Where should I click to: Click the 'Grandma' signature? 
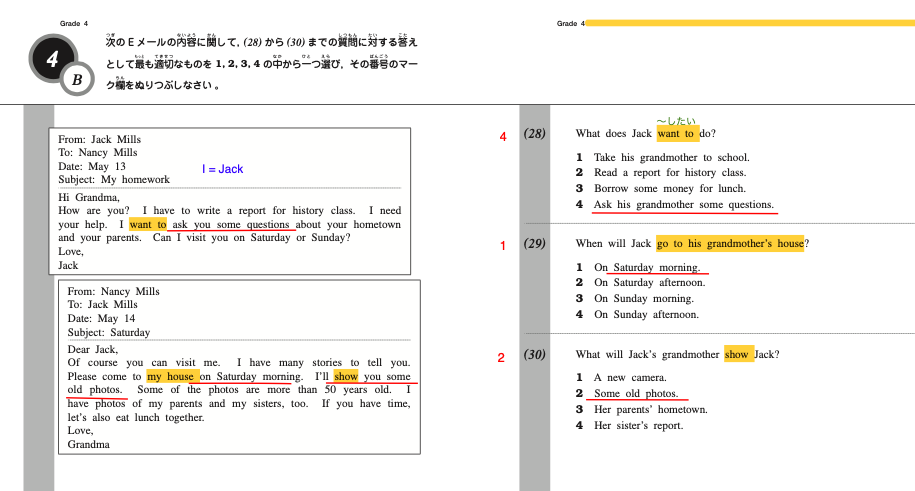click(88, 445)
